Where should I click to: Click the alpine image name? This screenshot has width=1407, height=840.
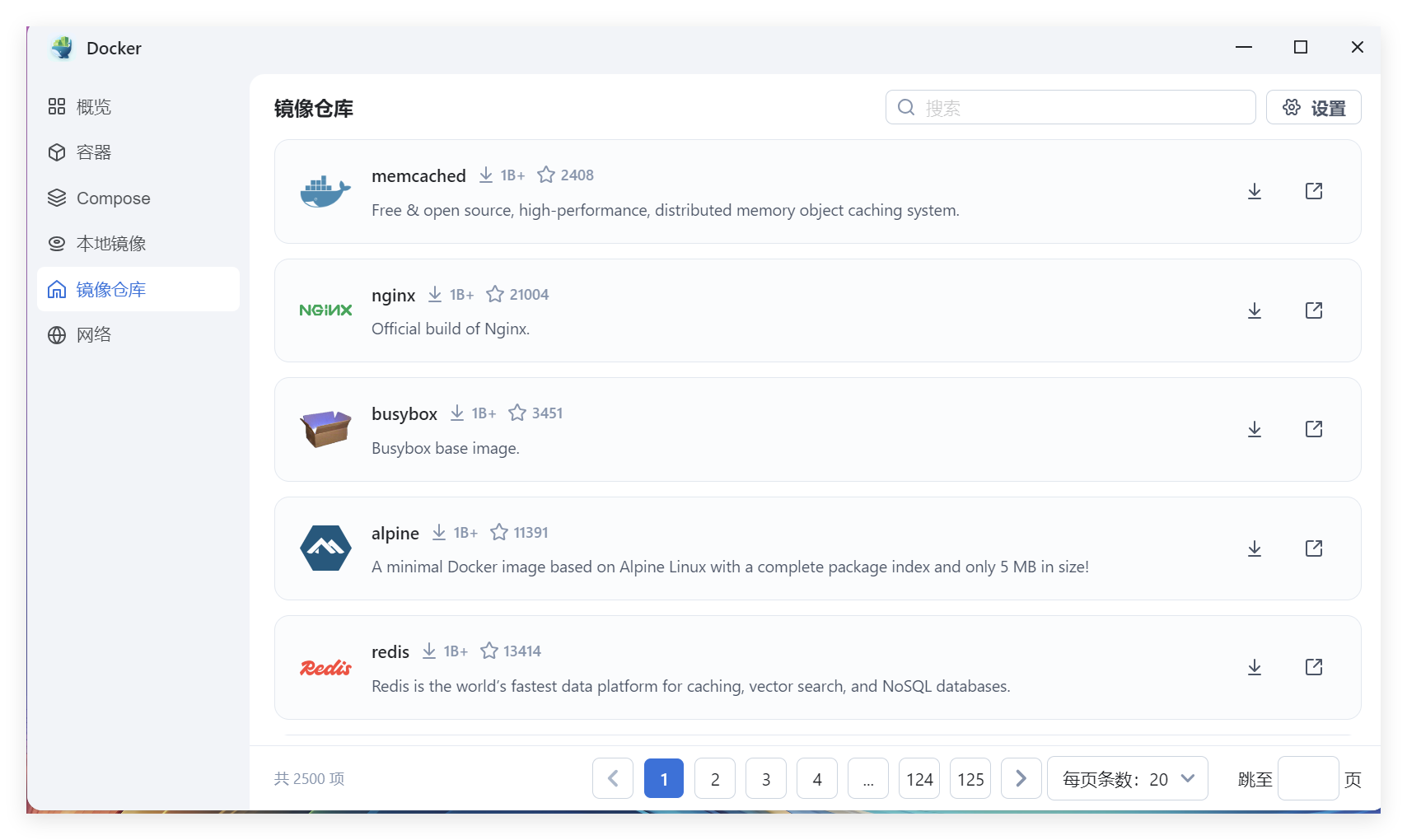click(x=395, y=534)
